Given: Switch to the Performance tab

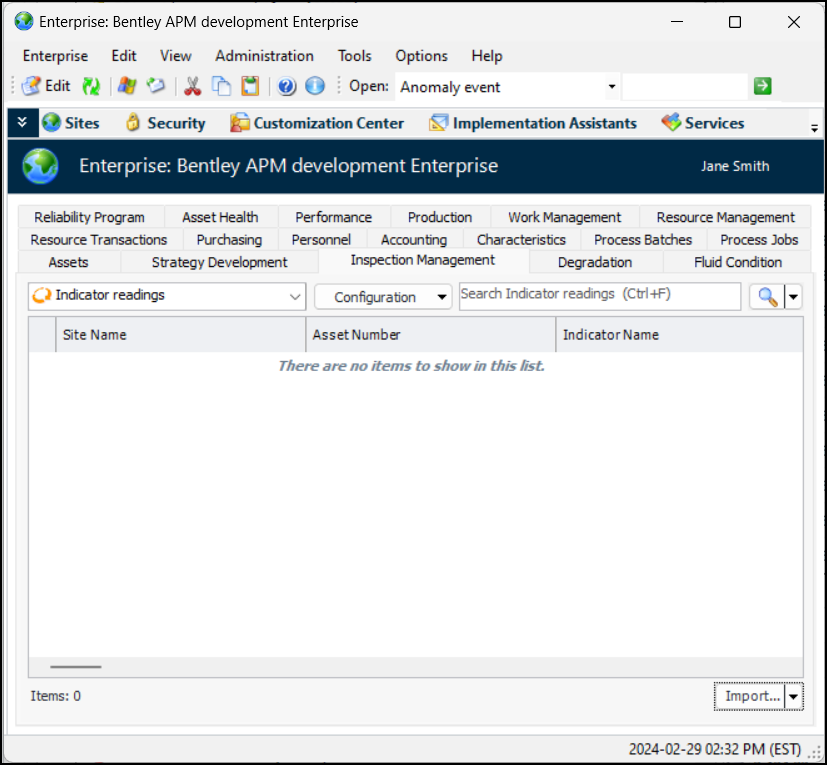Looking at the screenshot, I should pyautogui.click(x=333, y=217).
